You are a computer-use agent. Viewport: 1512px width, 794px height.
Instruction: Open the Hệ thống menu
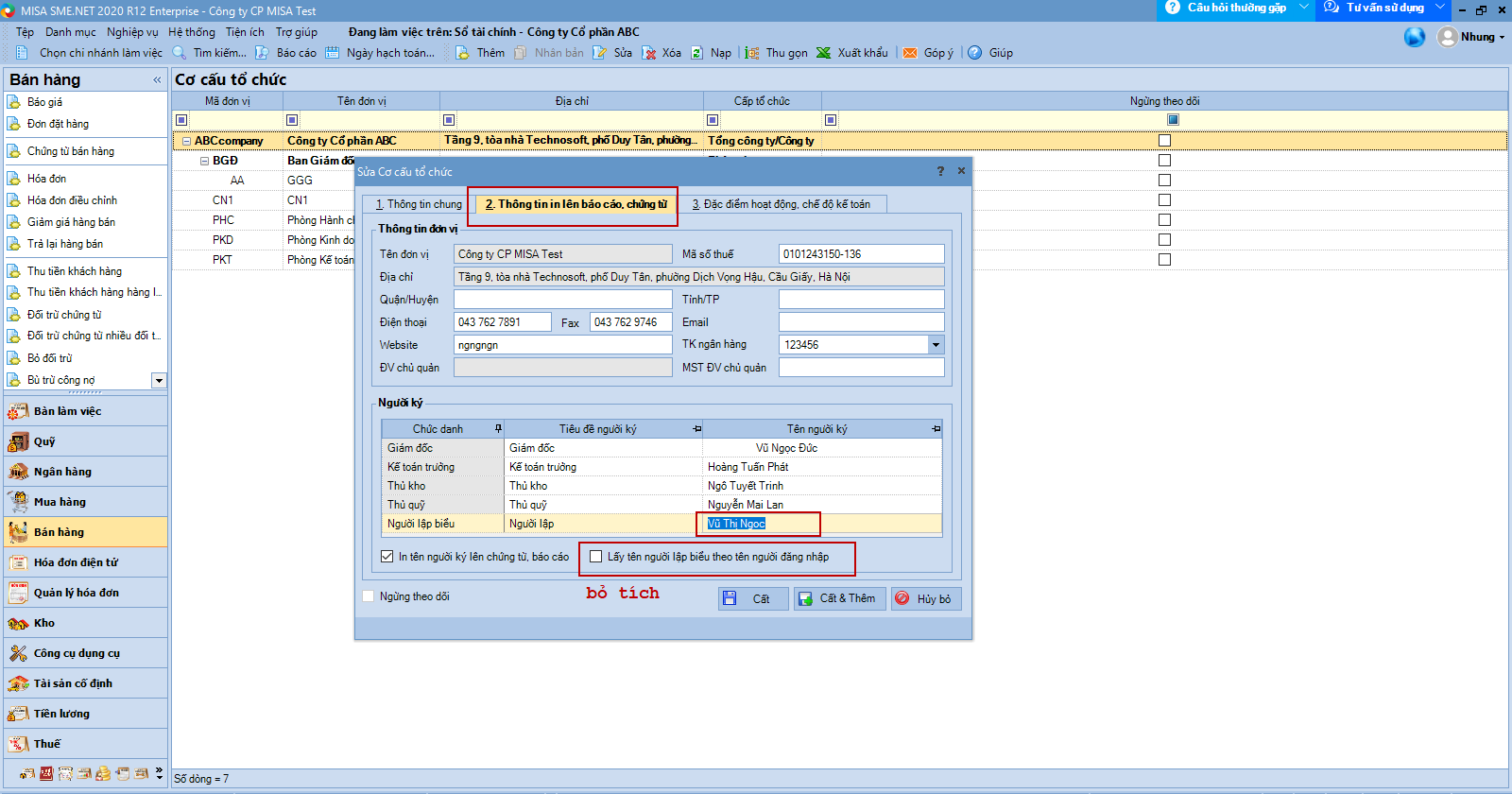tap(192, 32)
